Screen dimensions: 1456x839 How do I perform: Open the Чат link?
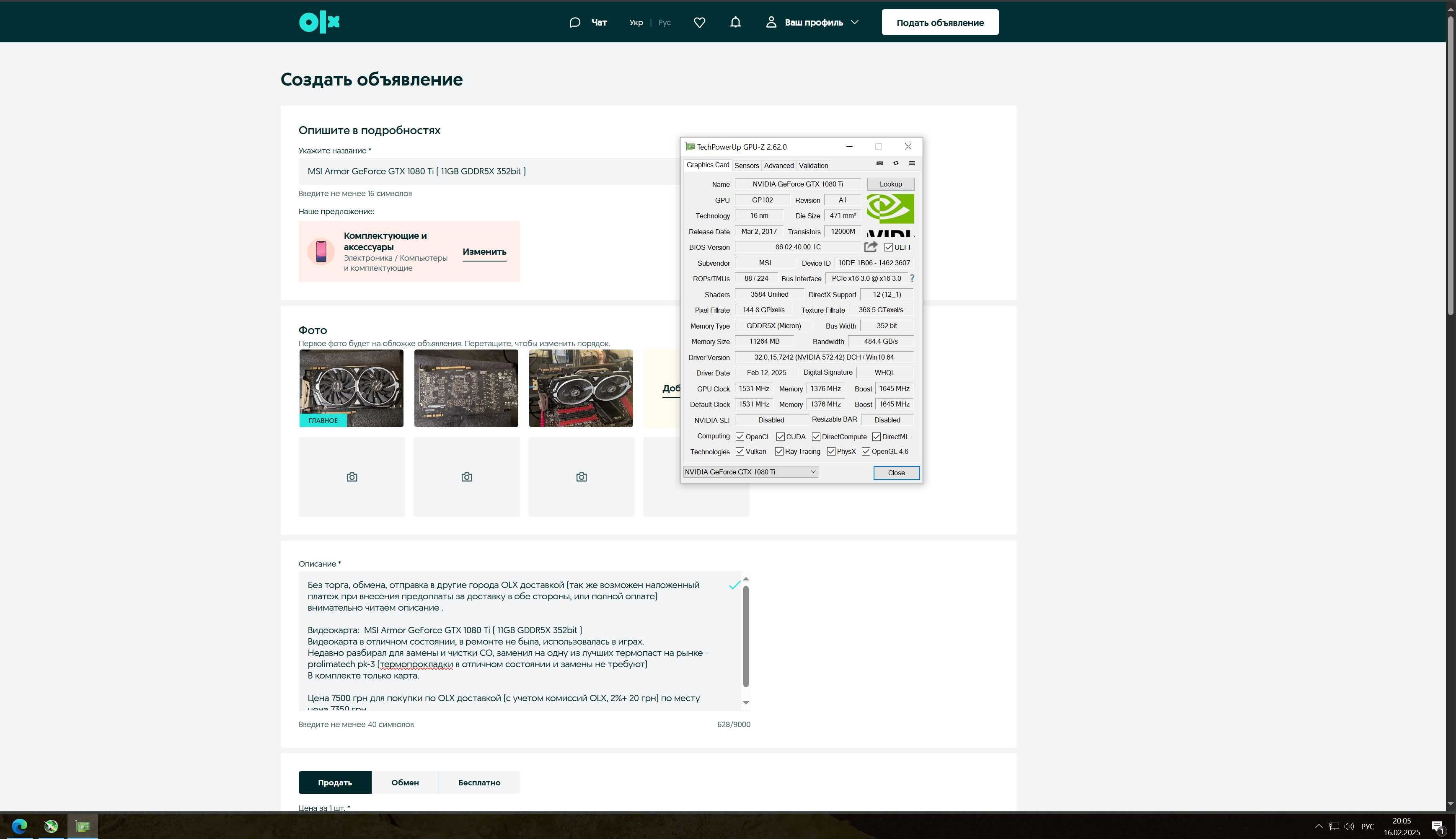(x=599, y=23)
